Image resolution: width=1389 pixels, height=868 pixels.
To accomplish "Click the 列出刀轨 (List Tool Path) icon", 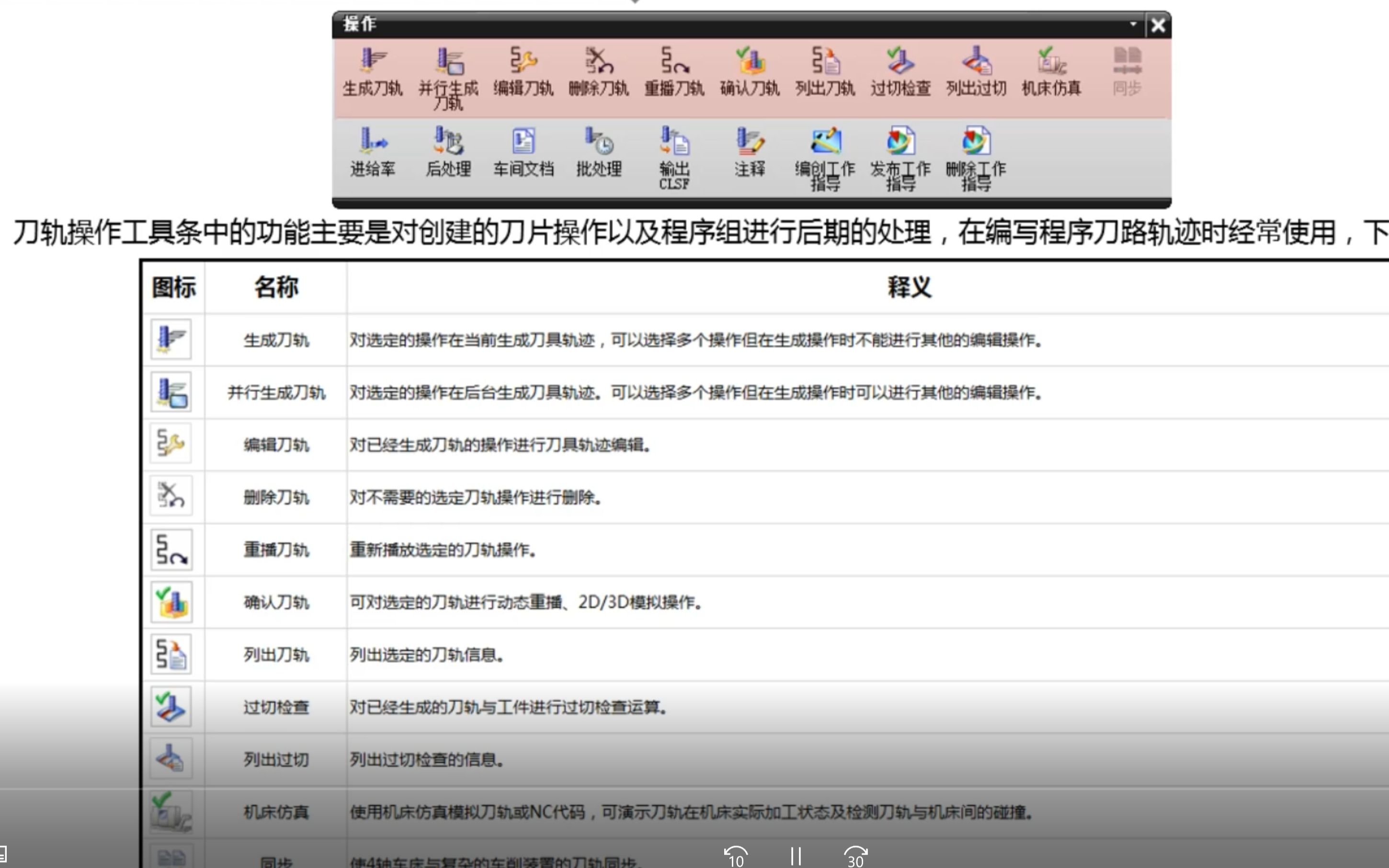I will (x=825, y=61).
